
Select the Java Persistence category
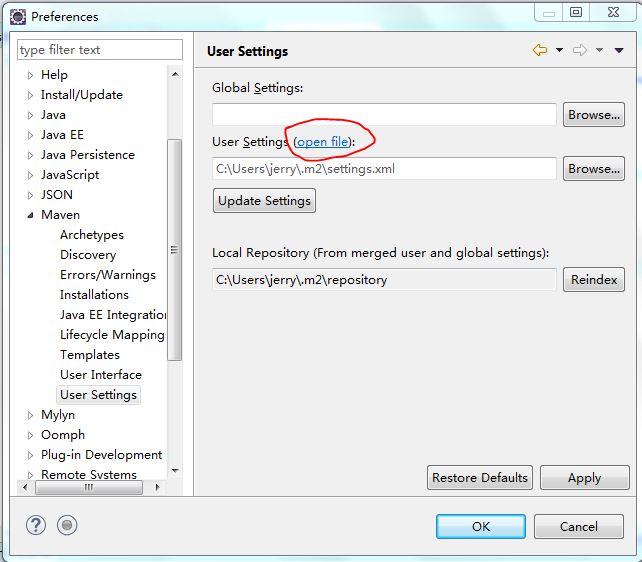click(88, 155)
